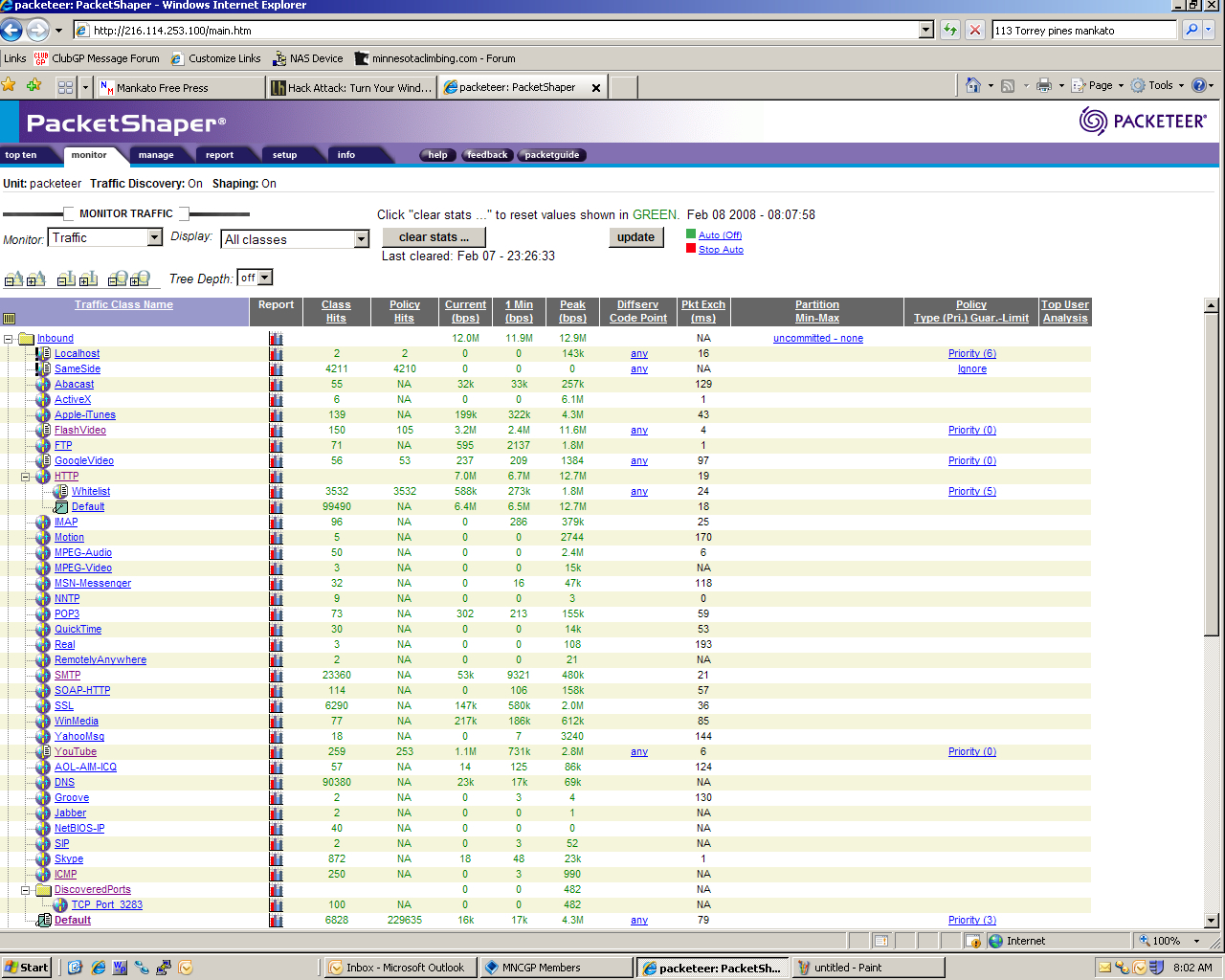Open the help pill button
The height and width of the screenshot is (980, 1225).
[437, 155]
